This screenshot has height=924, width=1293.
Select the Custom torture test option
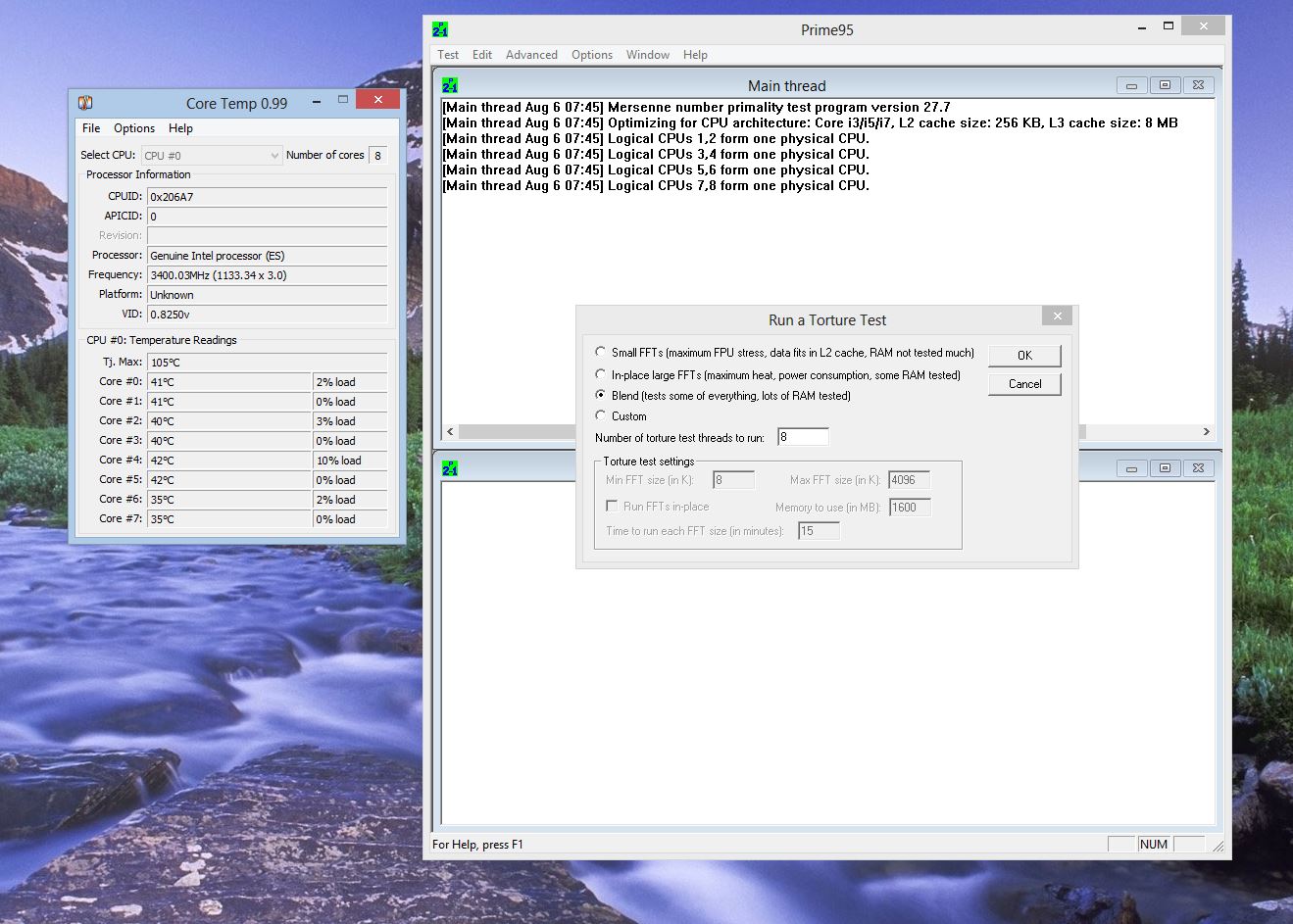click(x=600, y=415)
